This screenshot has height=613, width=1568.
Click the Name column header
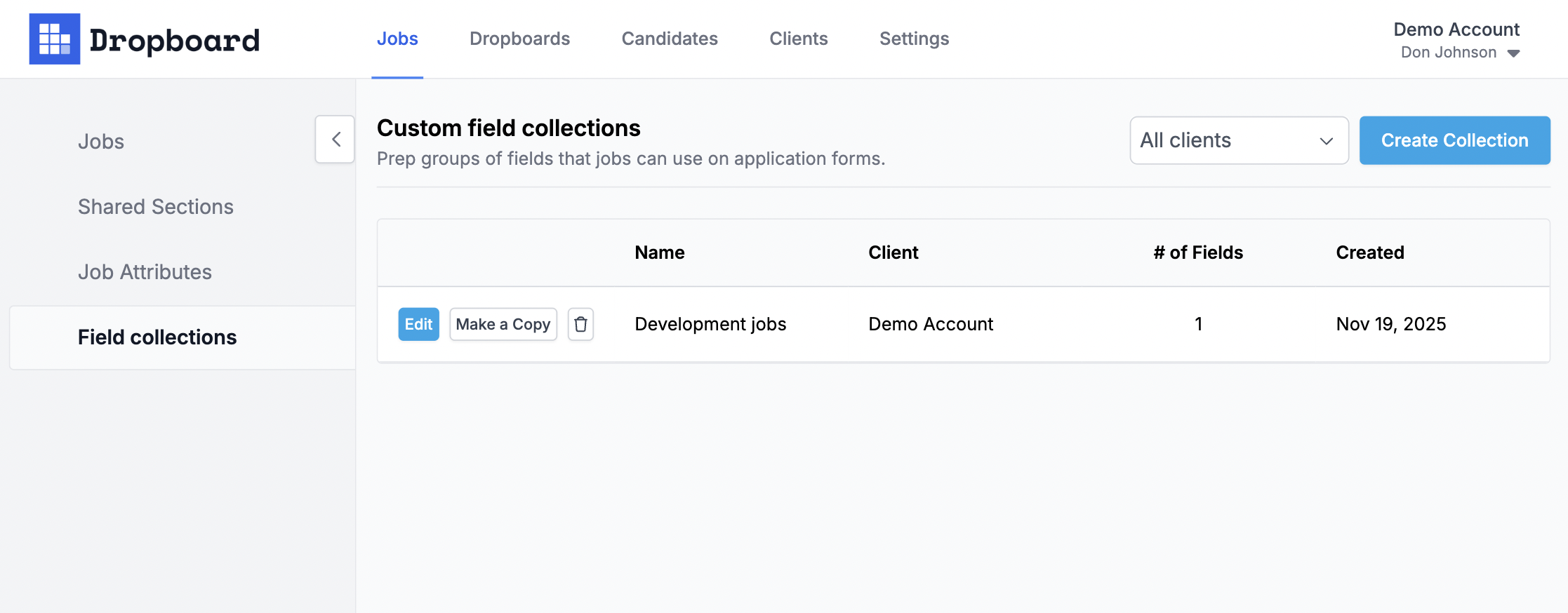click(x=659, y=252)
